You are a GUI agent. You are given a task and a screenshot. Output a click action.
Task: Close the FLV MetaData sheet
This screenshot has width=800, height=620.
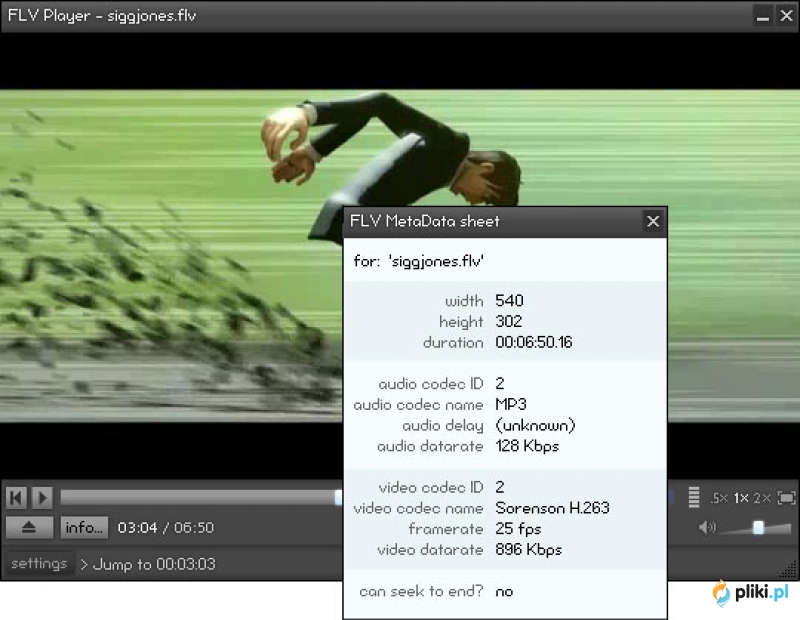pos(653,221)
